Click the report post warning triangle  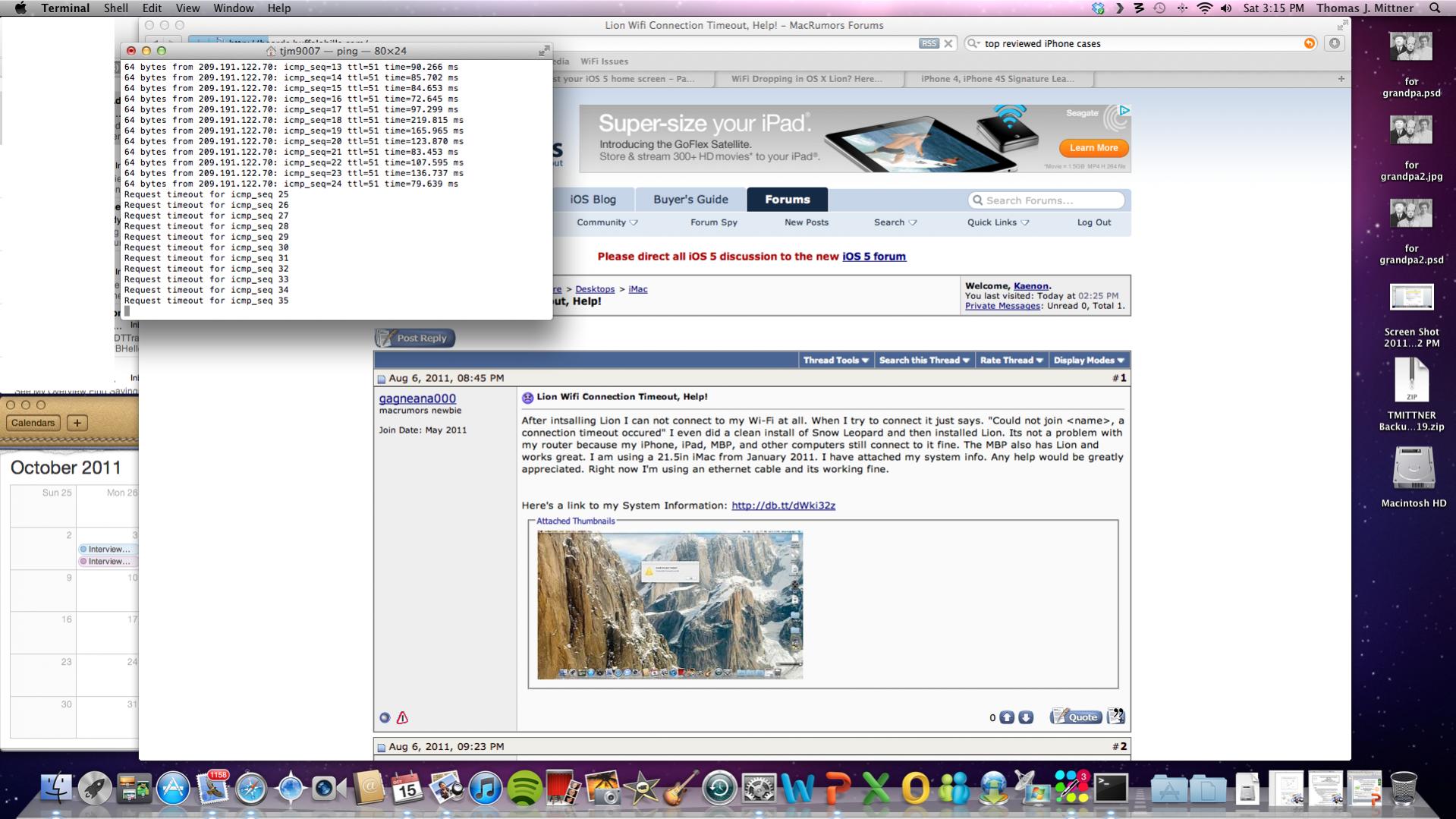[x=402, y=717]
